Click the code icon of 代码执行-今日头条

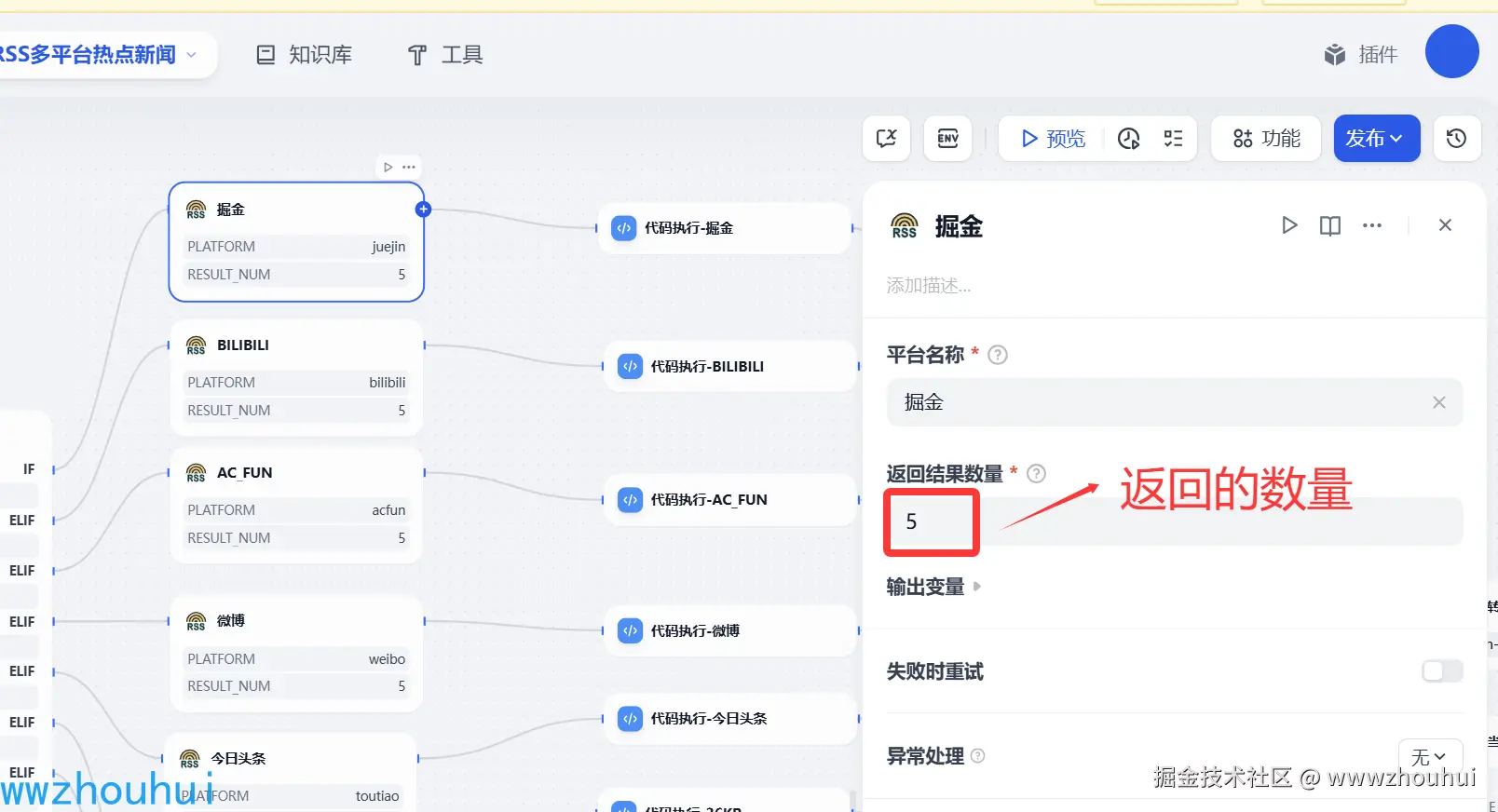click(631, 719)
